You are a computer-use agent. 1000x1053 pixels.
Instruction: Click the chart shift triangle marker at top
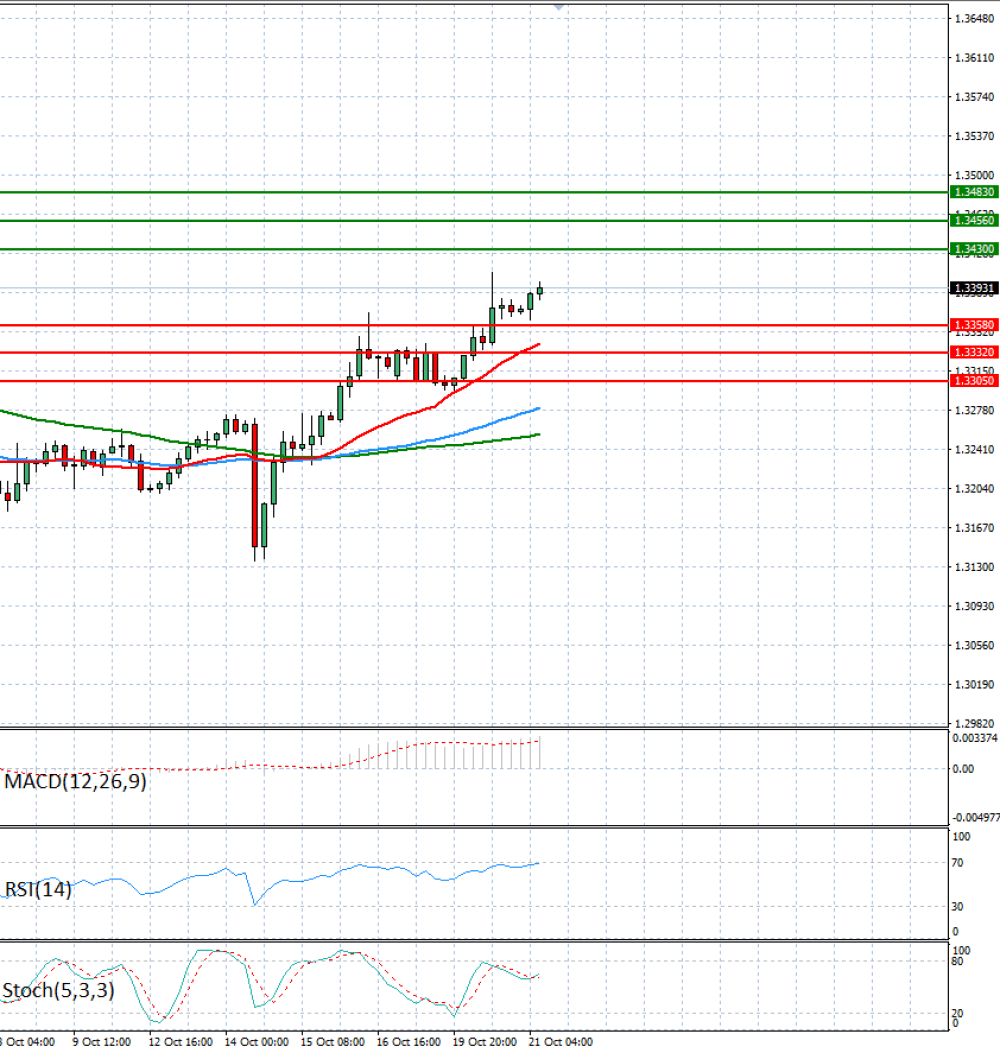(x=559, y=7)
